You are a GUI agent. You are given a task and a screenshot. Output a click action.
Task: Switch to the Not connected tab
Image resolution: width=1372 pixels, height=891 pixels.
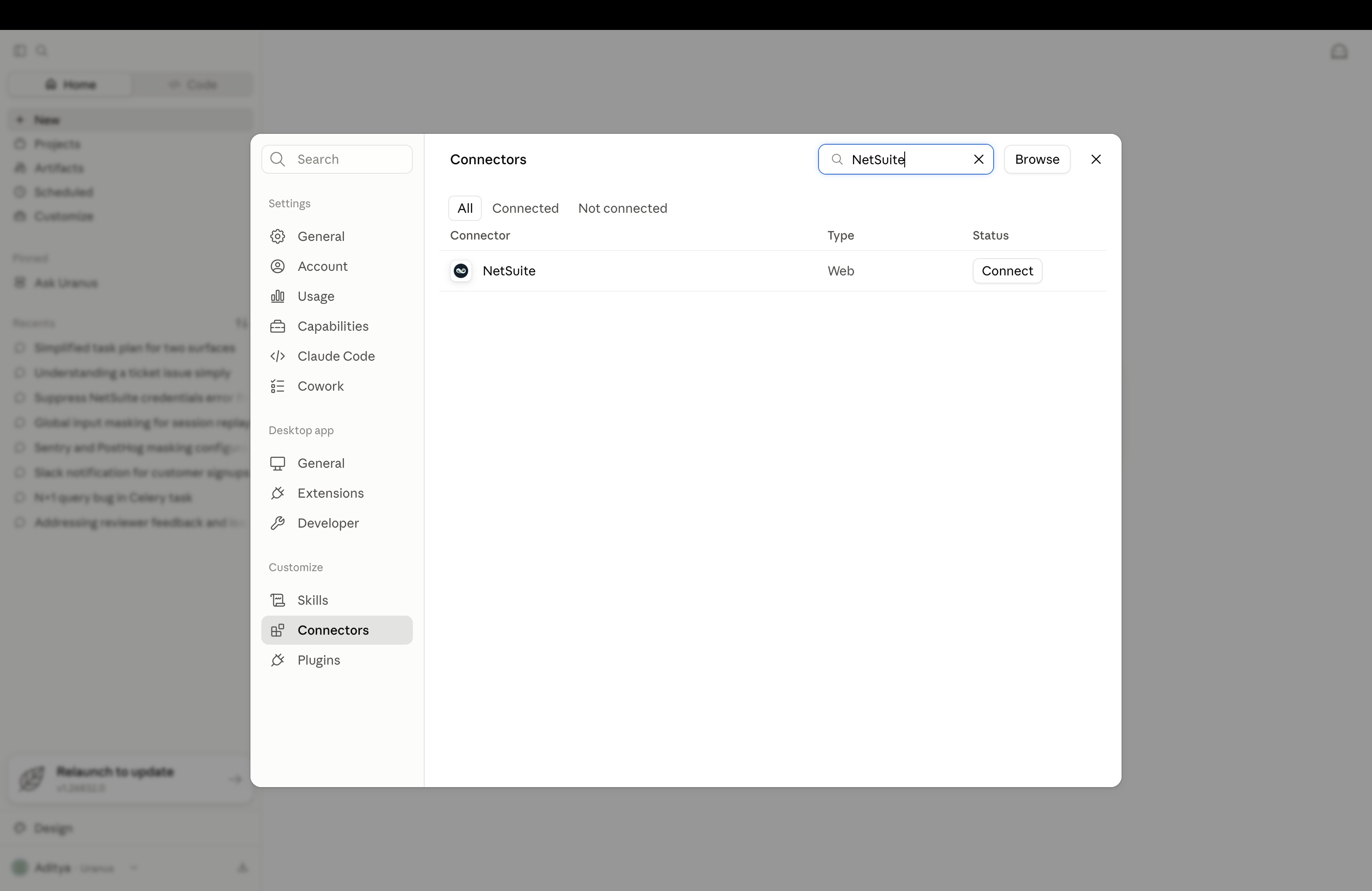622,209
